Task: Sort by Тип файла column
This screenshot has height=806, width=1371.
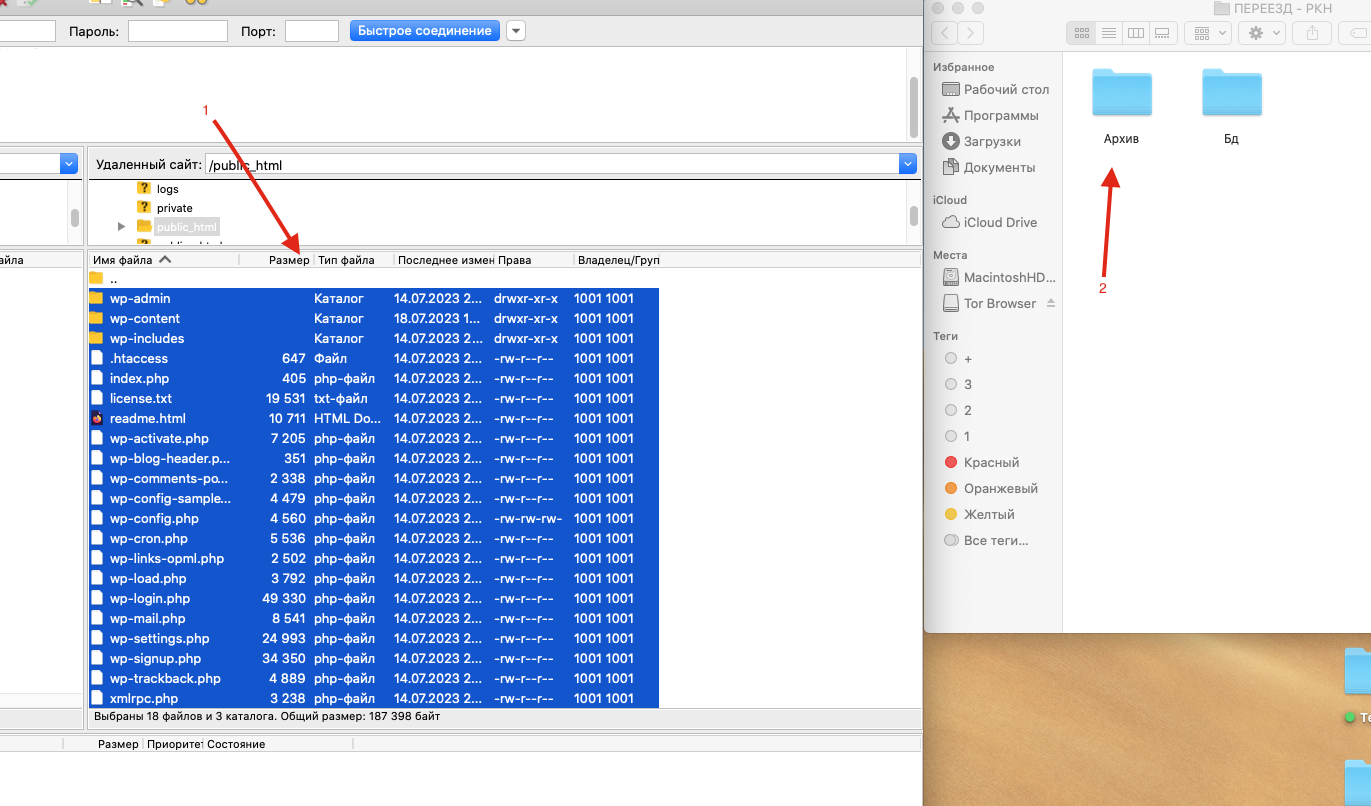Action: tap(354, 260)
